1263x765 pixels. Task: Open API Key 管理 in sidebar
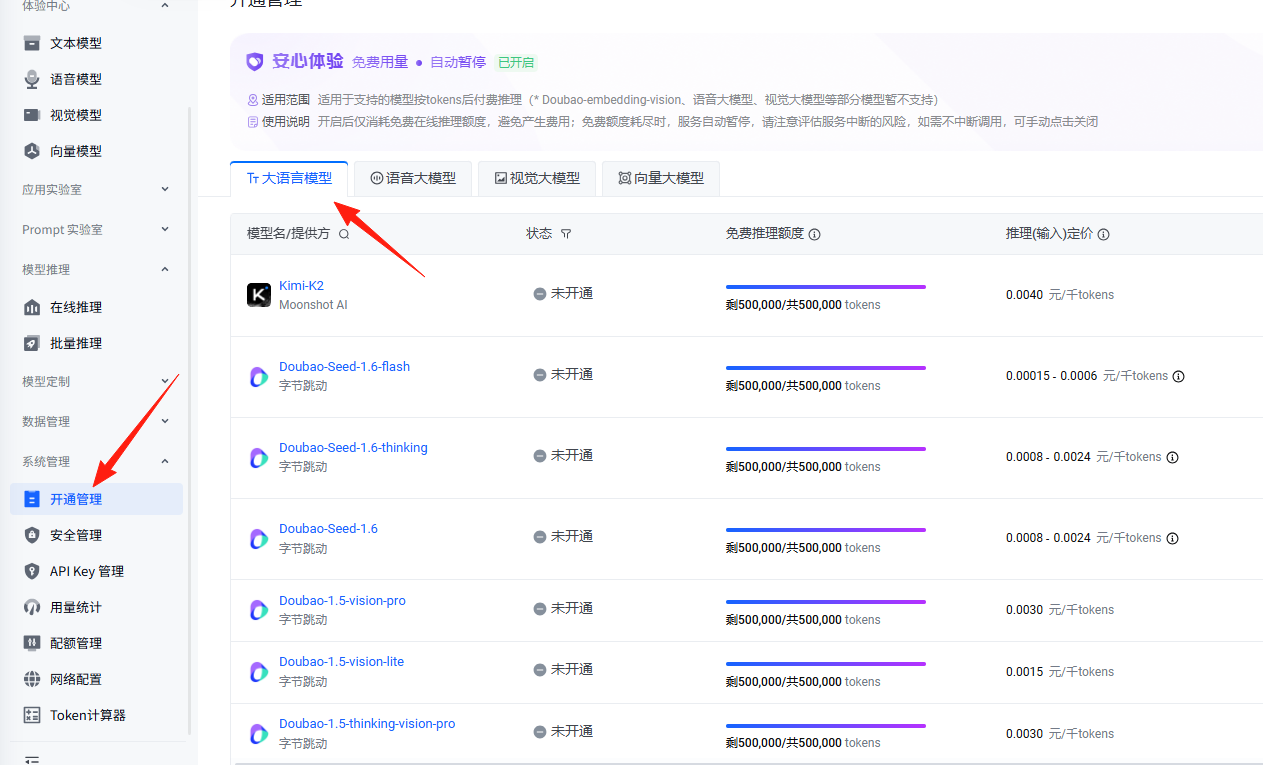(87, 571)
